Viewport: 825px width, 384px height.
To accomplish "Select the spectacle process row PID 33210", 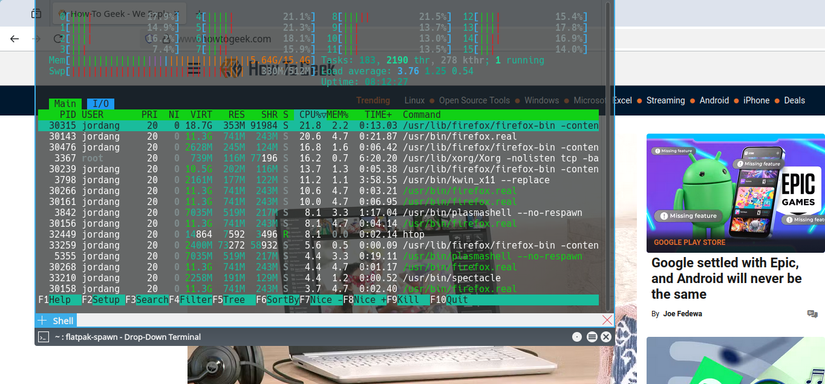I will coord(318,278).
